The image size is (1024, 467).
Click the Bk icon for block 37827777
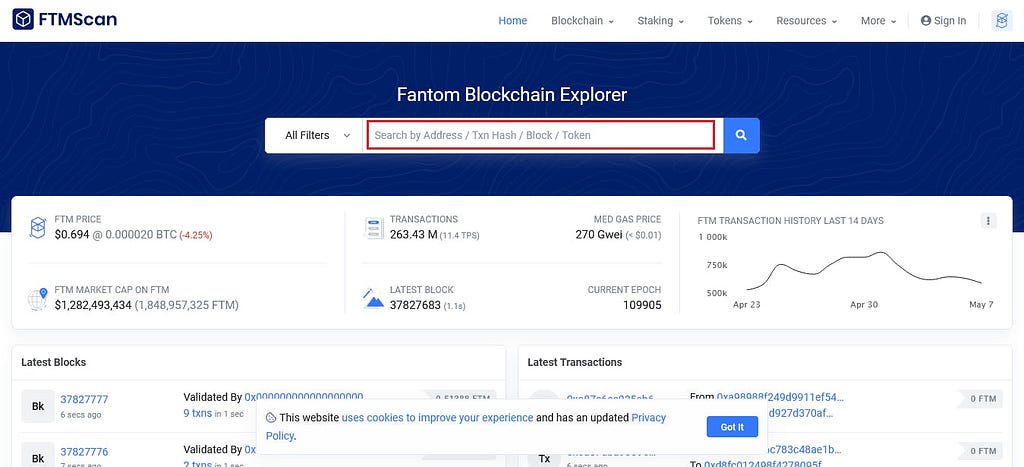(38, 406)
